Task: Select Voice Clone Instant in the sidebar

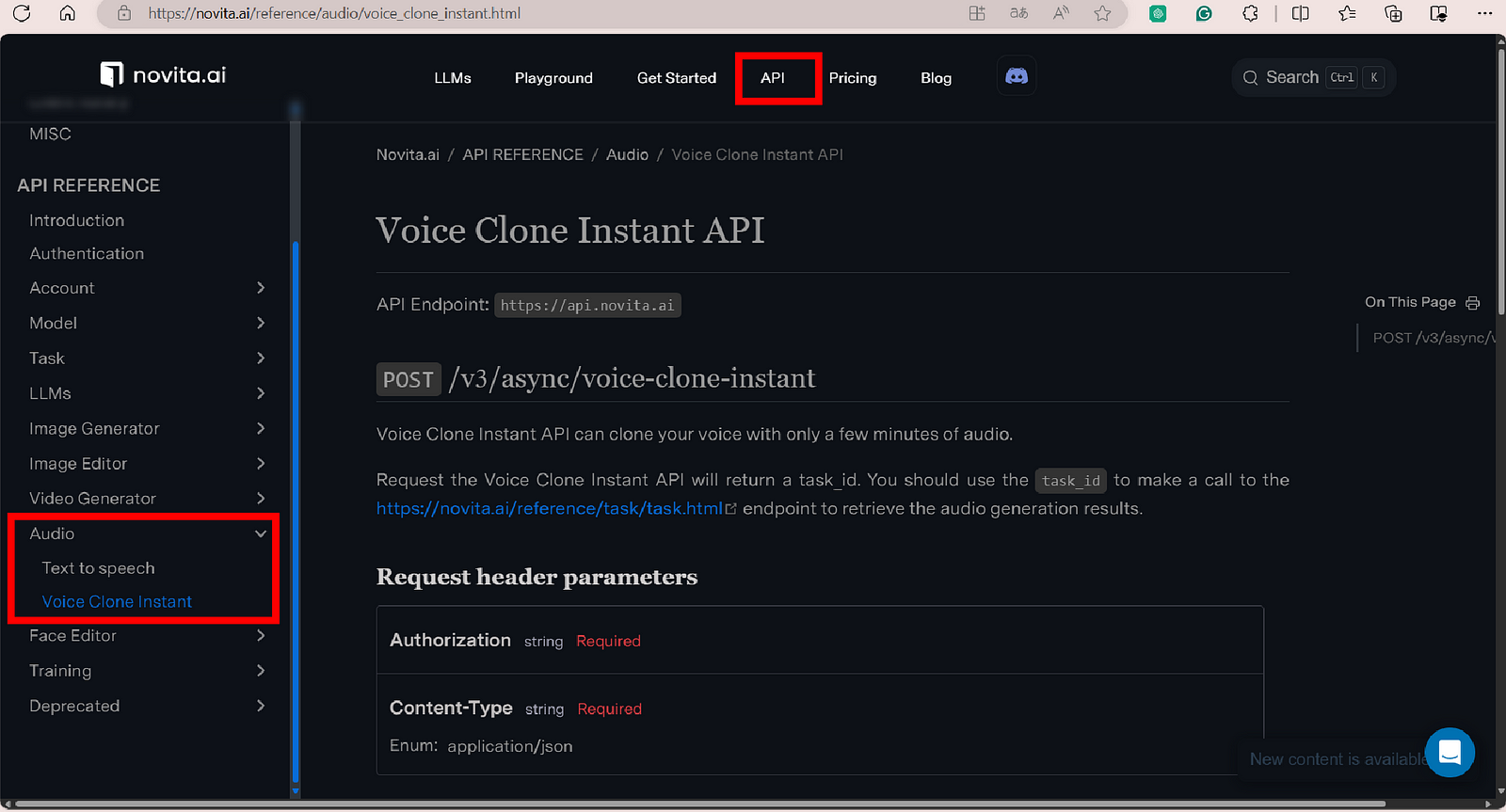Action: (117, 601)
